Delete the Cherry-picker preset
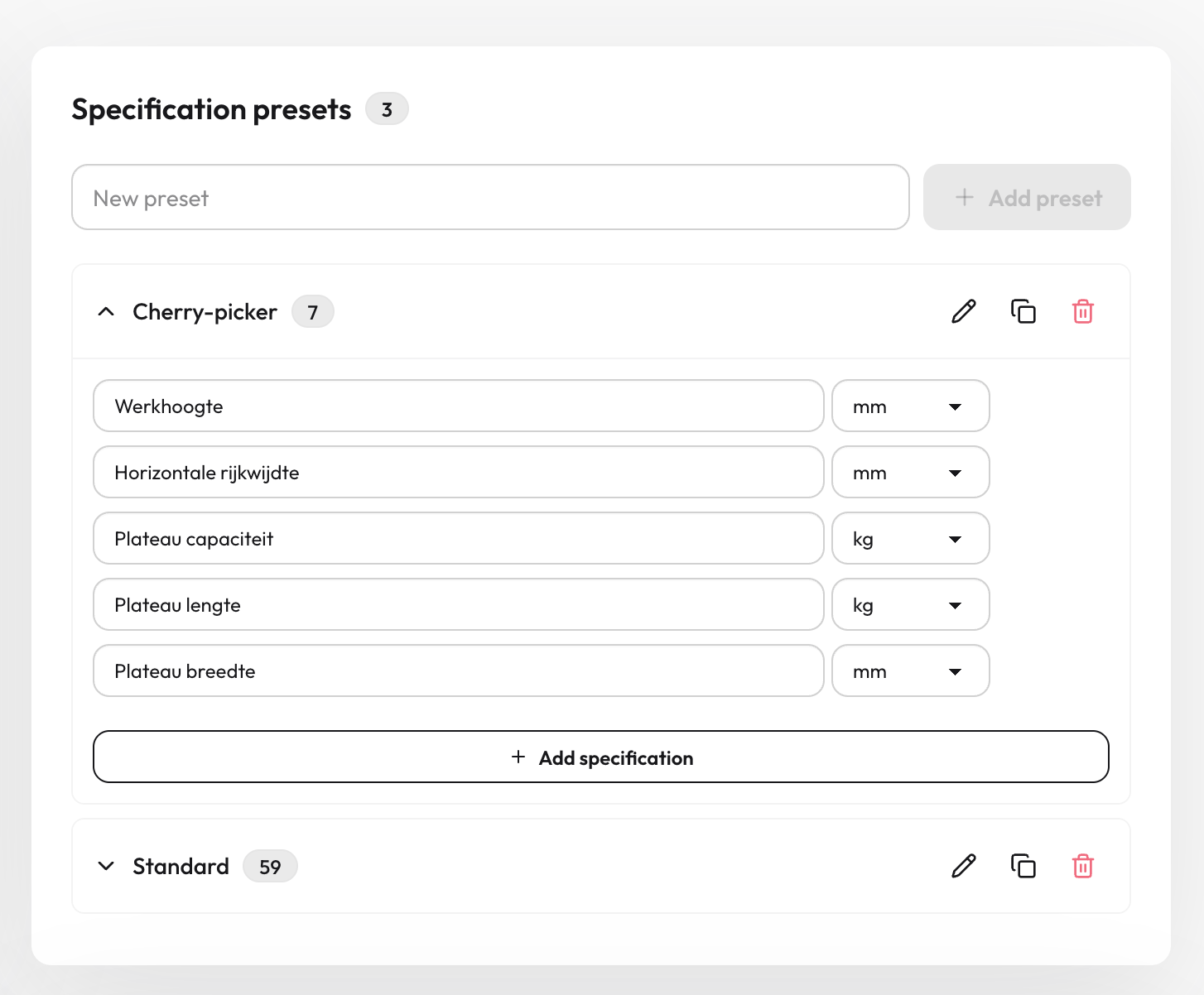This screenshot has width=1204, height=995. tap(1082, 311)
